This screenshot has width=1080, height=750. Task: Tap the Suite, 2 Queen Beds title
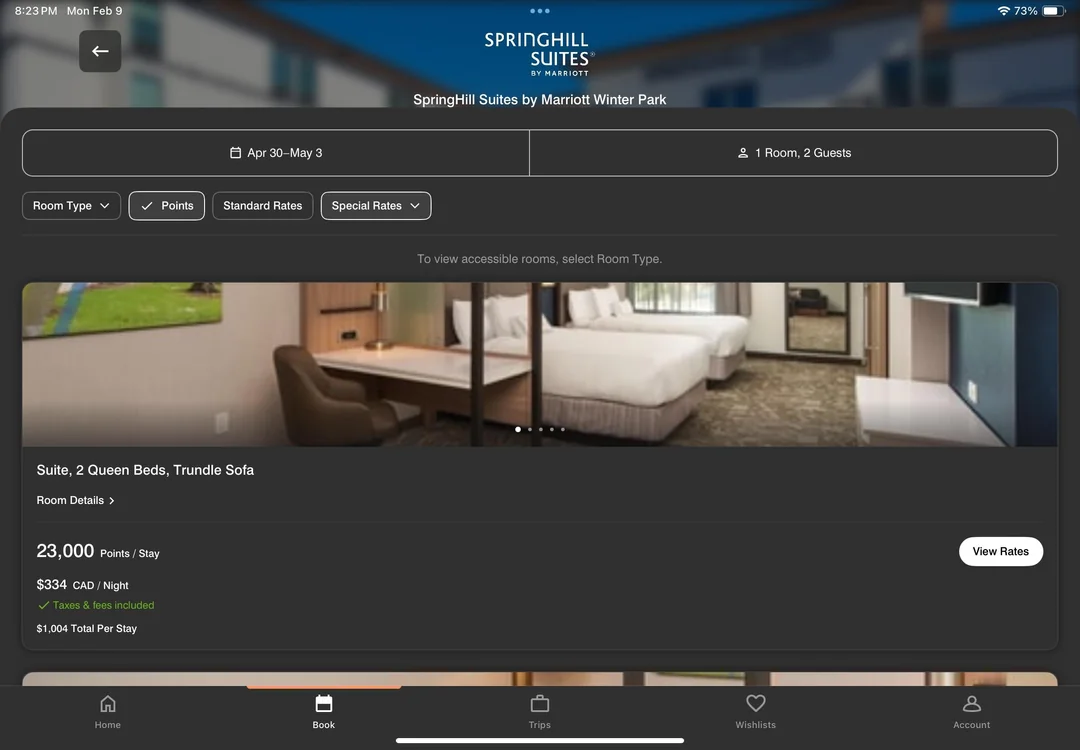click(x=145, y=470)
